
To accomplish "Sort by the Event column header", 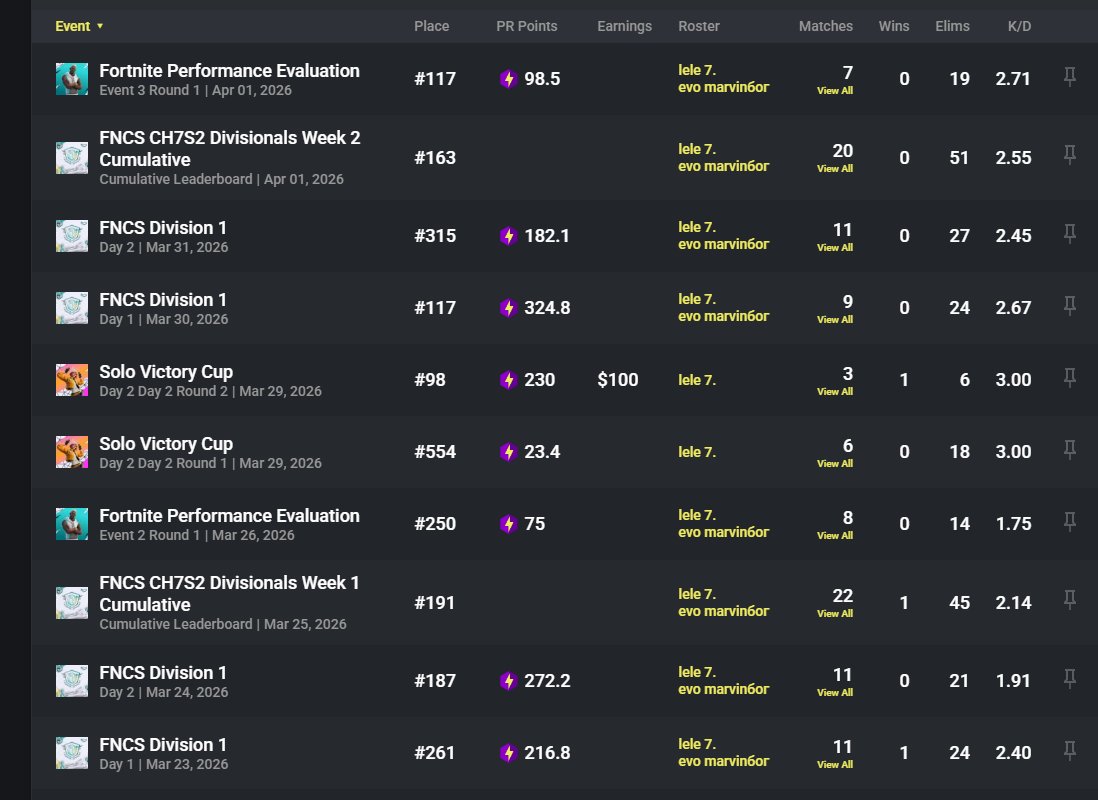I will click(79, 26).
